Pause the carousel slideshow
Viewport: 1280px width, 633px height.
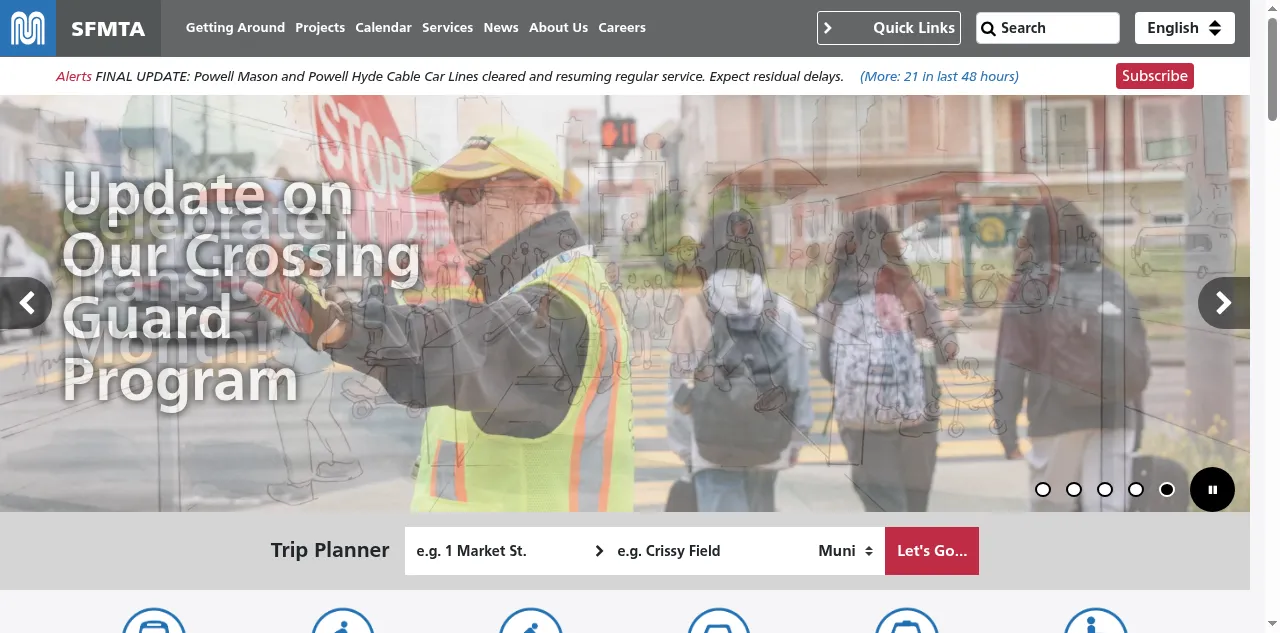click(x=1212, y=490)
